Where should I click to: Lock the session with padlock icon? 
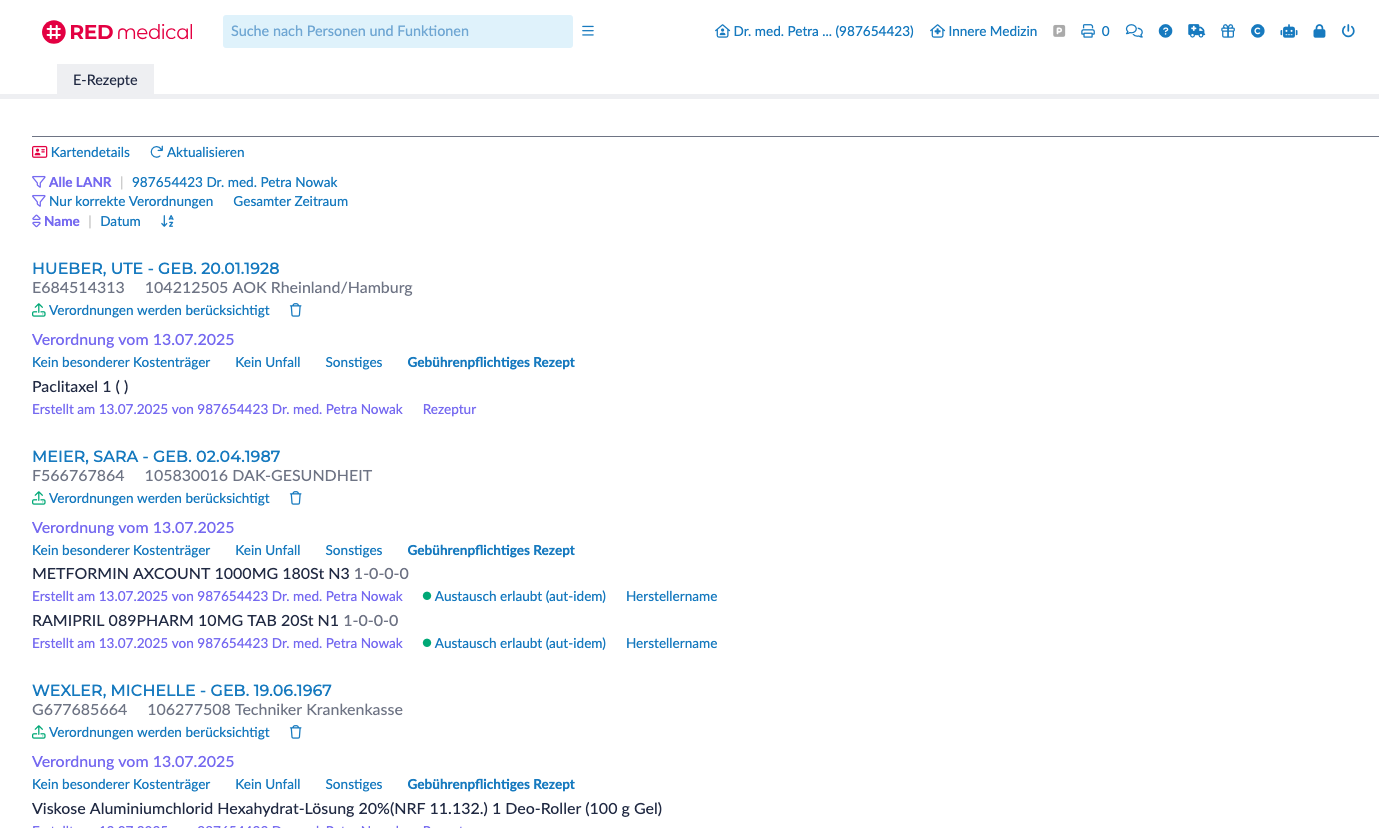(x=1319, y=31)
